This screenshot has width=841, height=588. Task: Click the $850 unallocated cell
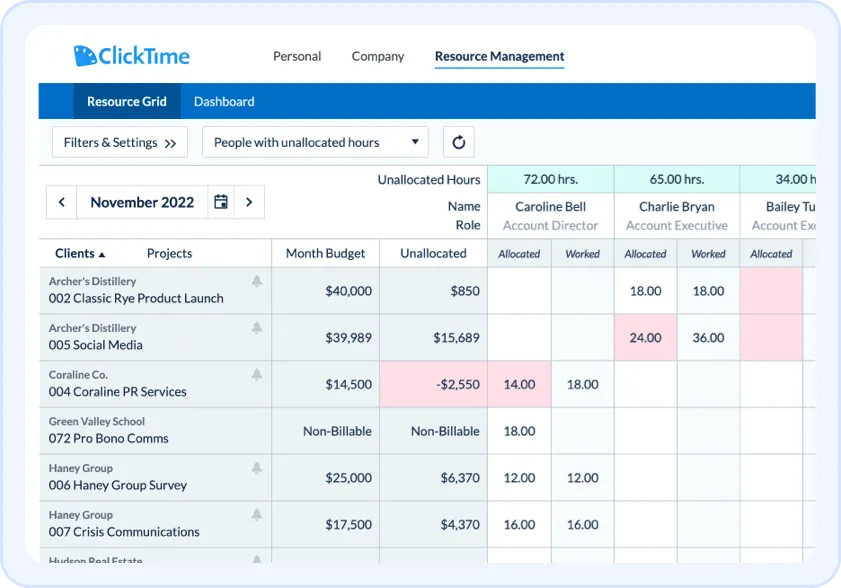pos(433,291)
